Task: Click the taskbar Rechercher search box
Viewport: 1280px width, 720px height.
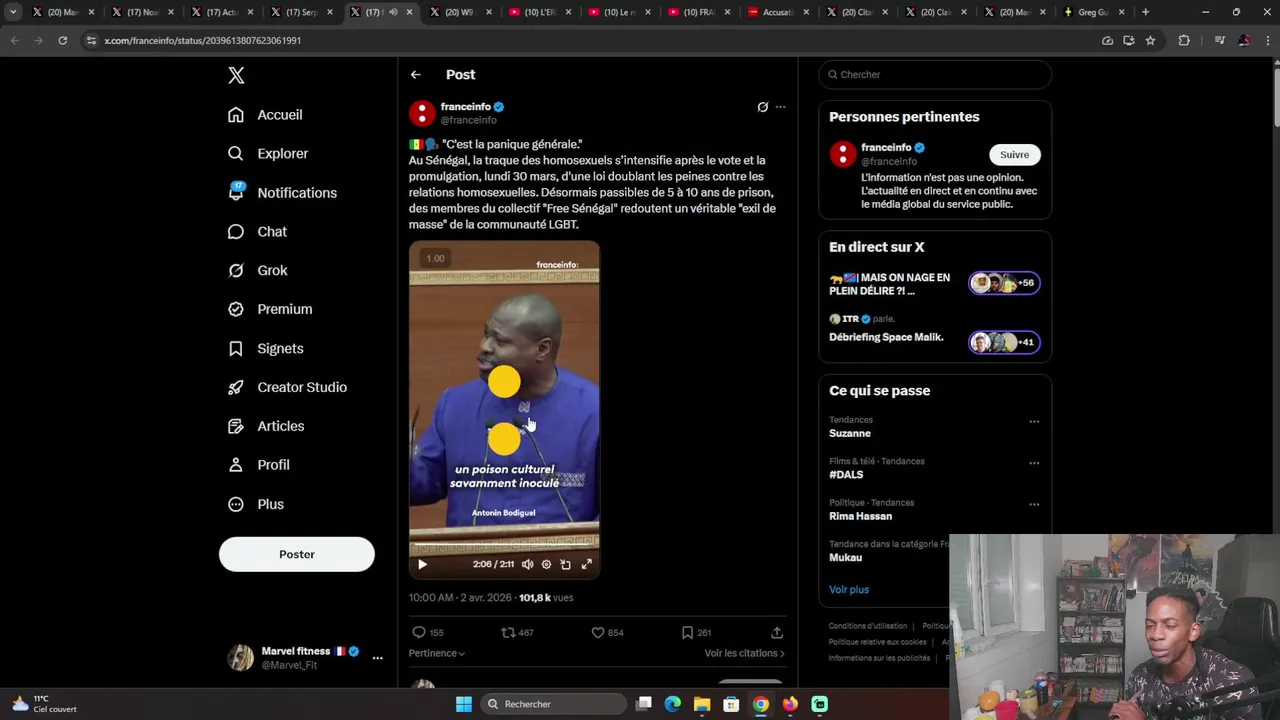Action: coord(552,704)
